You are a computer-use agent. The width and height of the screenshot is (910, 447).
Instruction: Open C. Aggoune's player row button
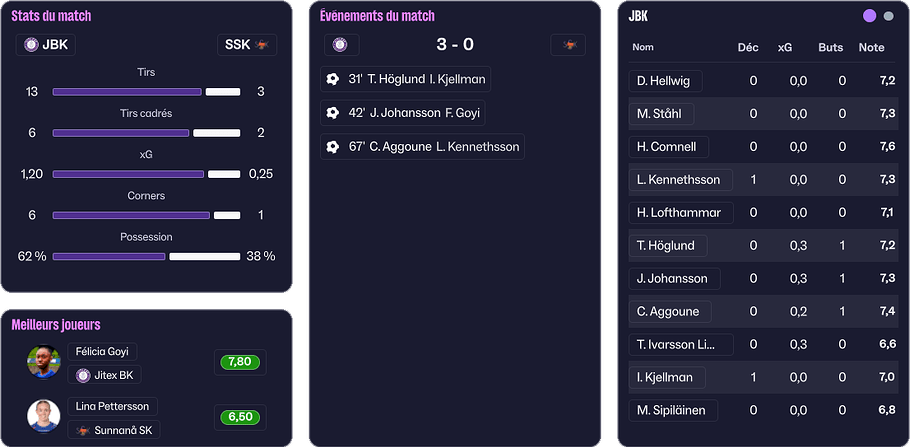point(669,311)
